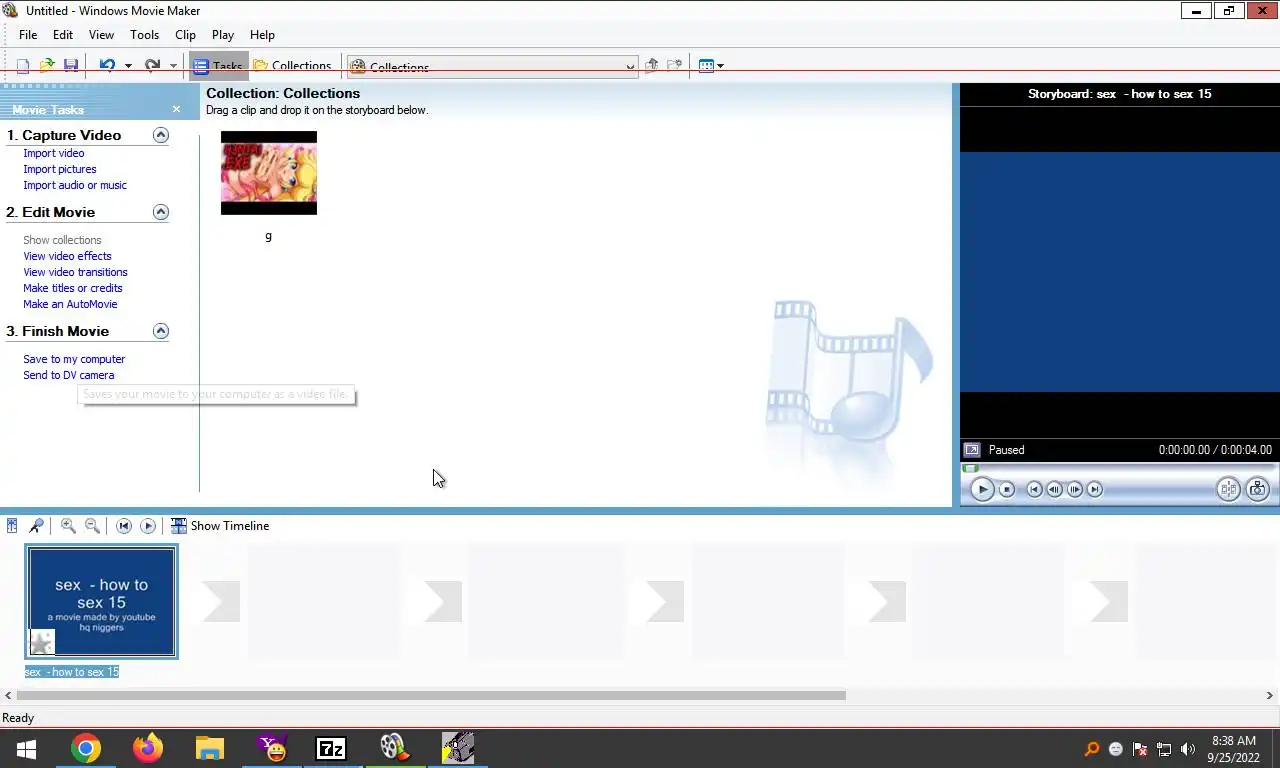Open the Undo history dropdown arrow
Viewport: 1280px width, 768px height.
[x=128, y=66]
